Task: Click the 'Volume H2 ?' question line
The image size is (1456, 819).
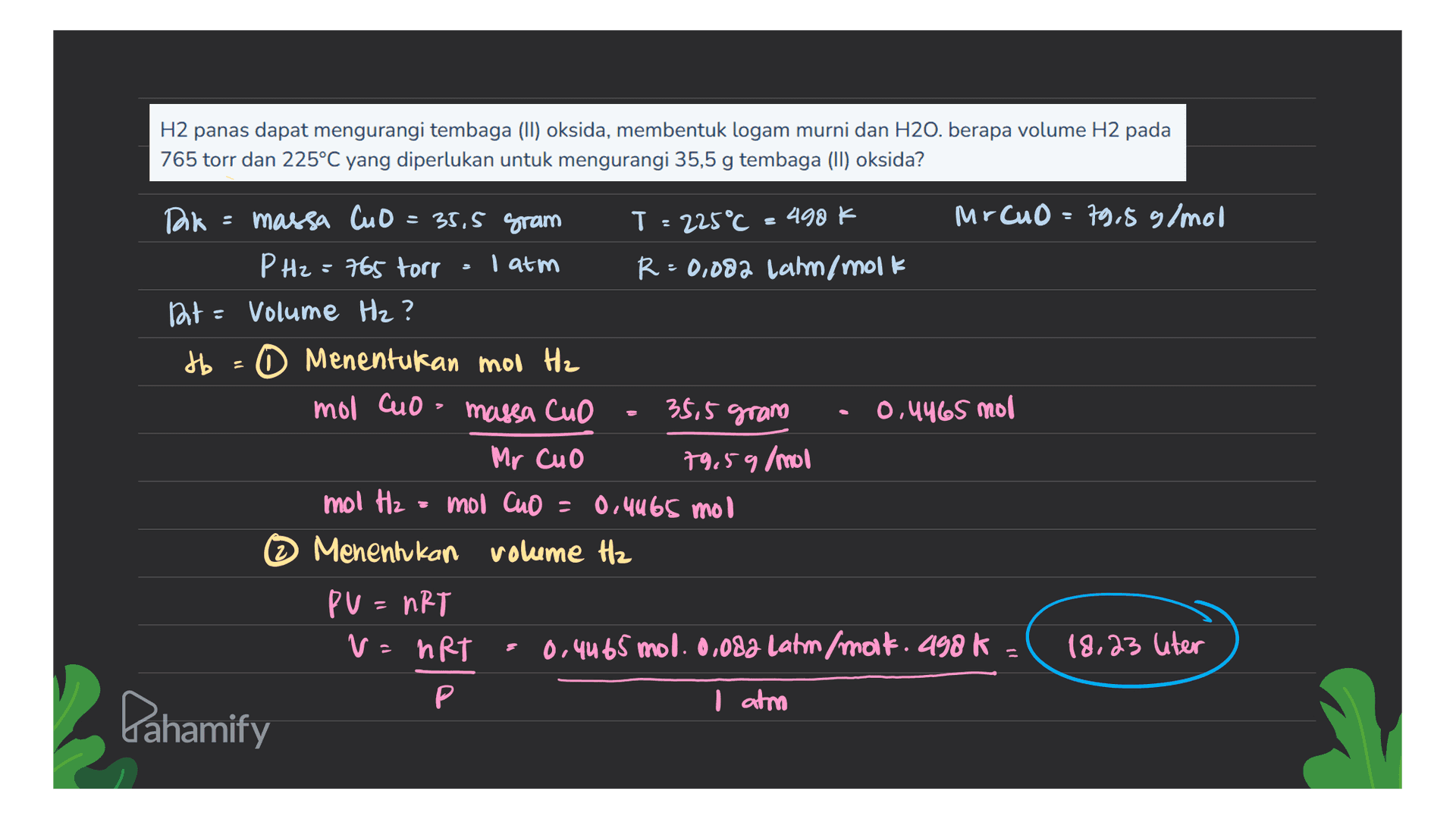Action: pos(331,312)
